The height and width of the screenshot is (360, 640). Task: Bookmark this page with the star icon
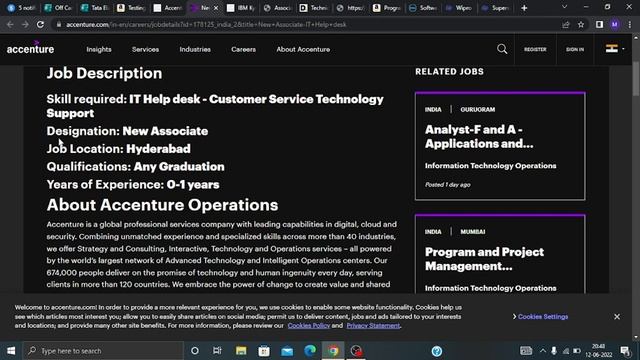[x=581, y=24]
